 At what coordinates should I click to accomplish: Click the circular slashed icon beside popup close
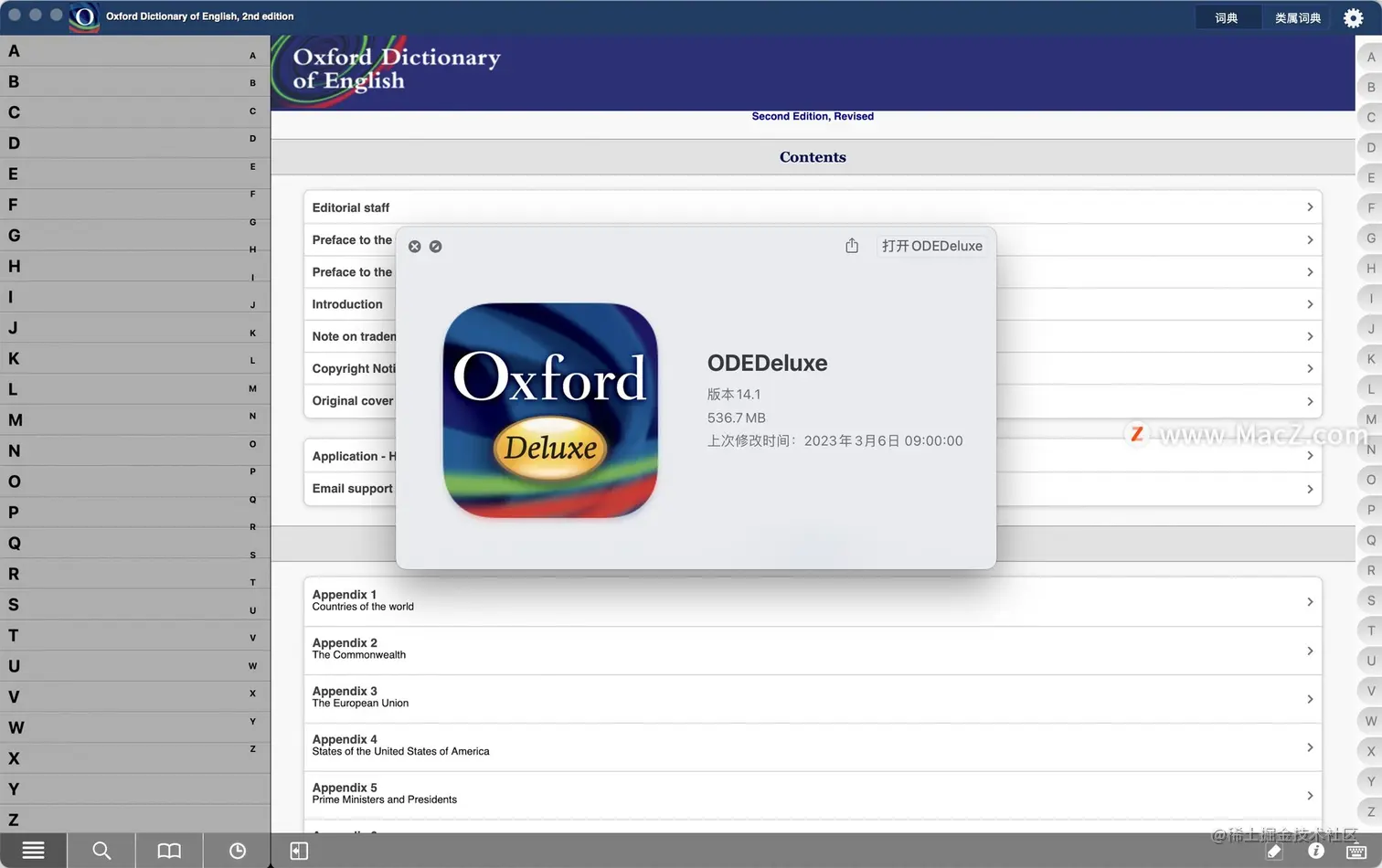(x=436, y=247)
